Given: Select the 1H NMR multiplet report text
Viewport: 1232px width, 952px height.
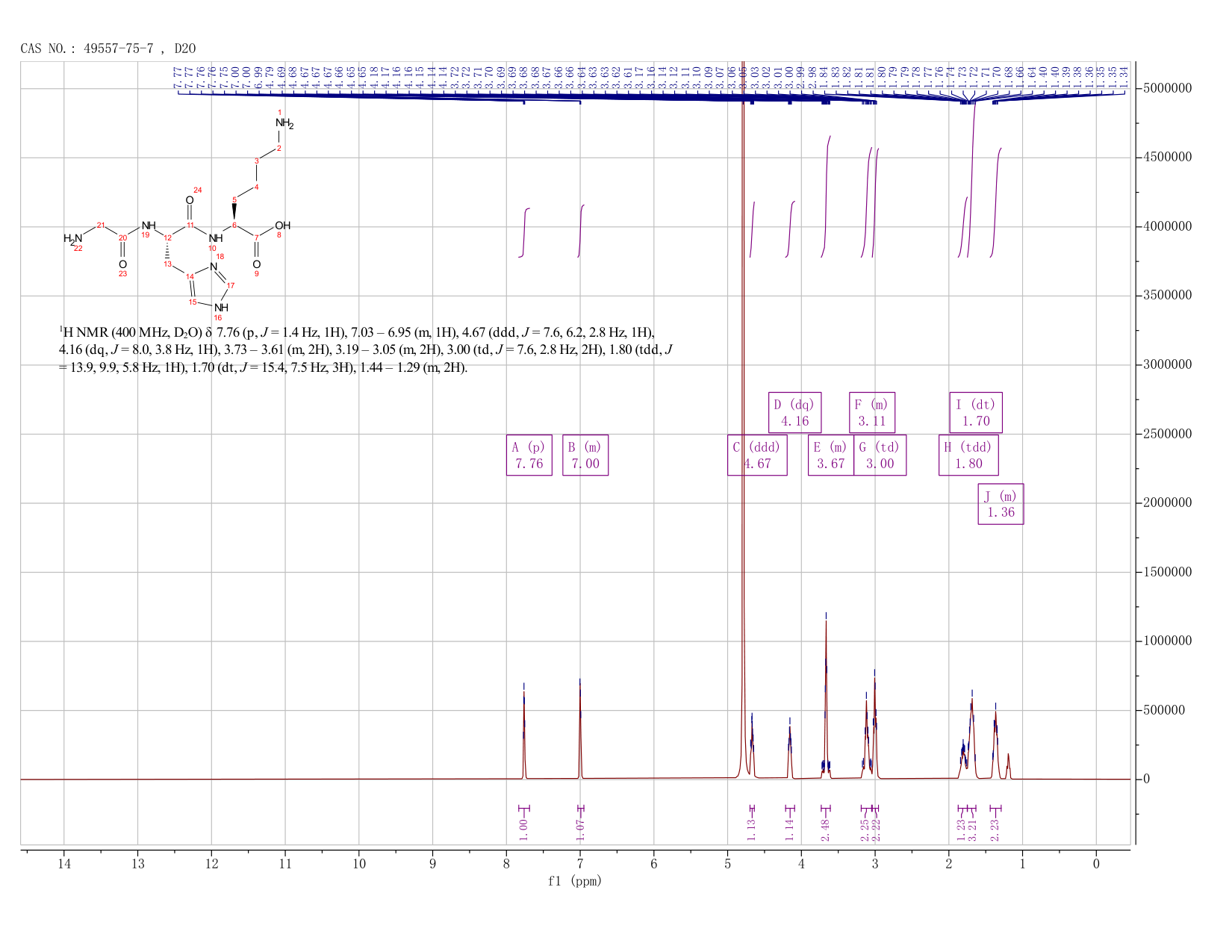Looking at the screenshot, I should (366, 349).
